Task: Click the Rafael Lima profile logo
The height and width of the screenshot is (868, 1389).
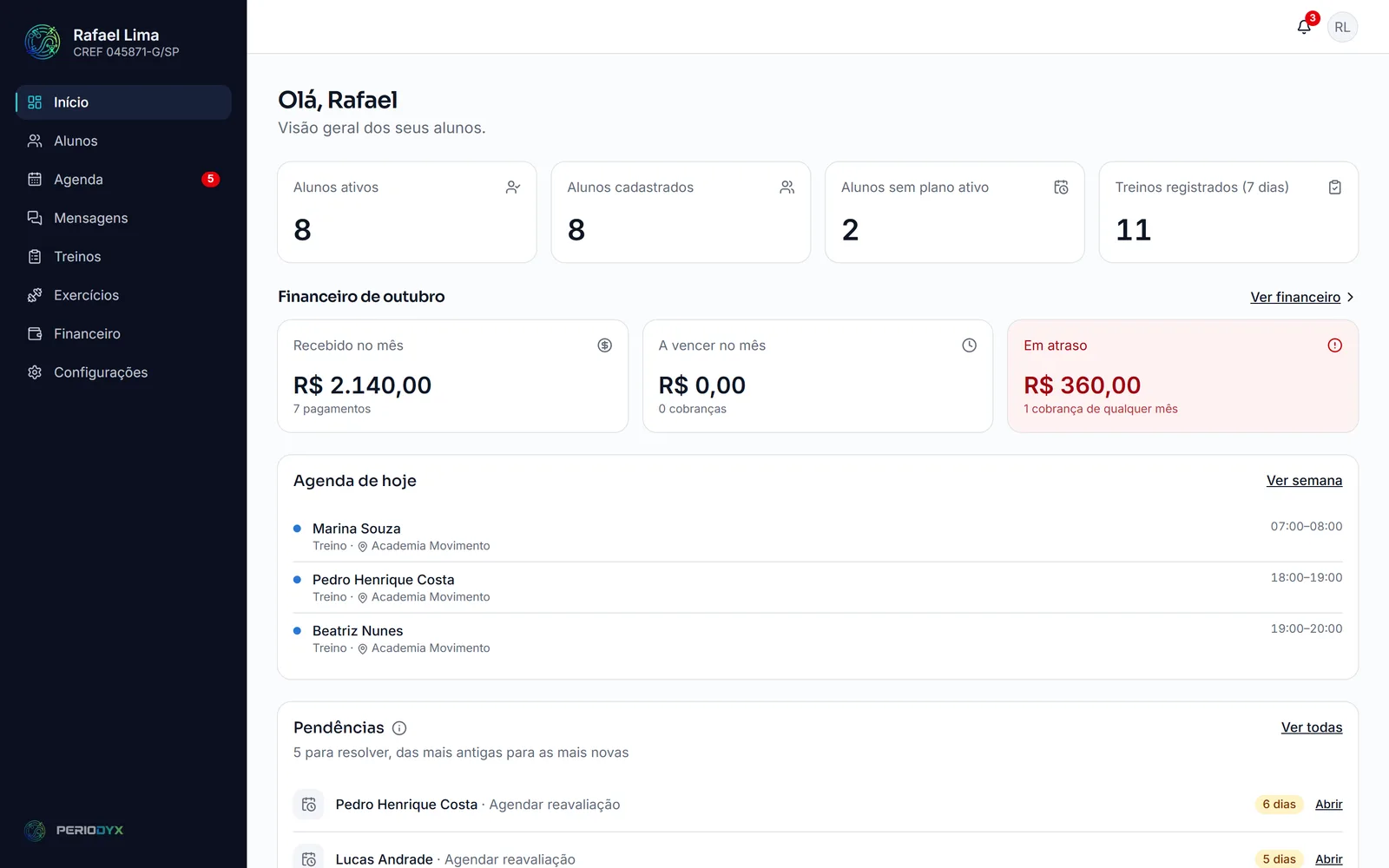Action: click(43, 42)
